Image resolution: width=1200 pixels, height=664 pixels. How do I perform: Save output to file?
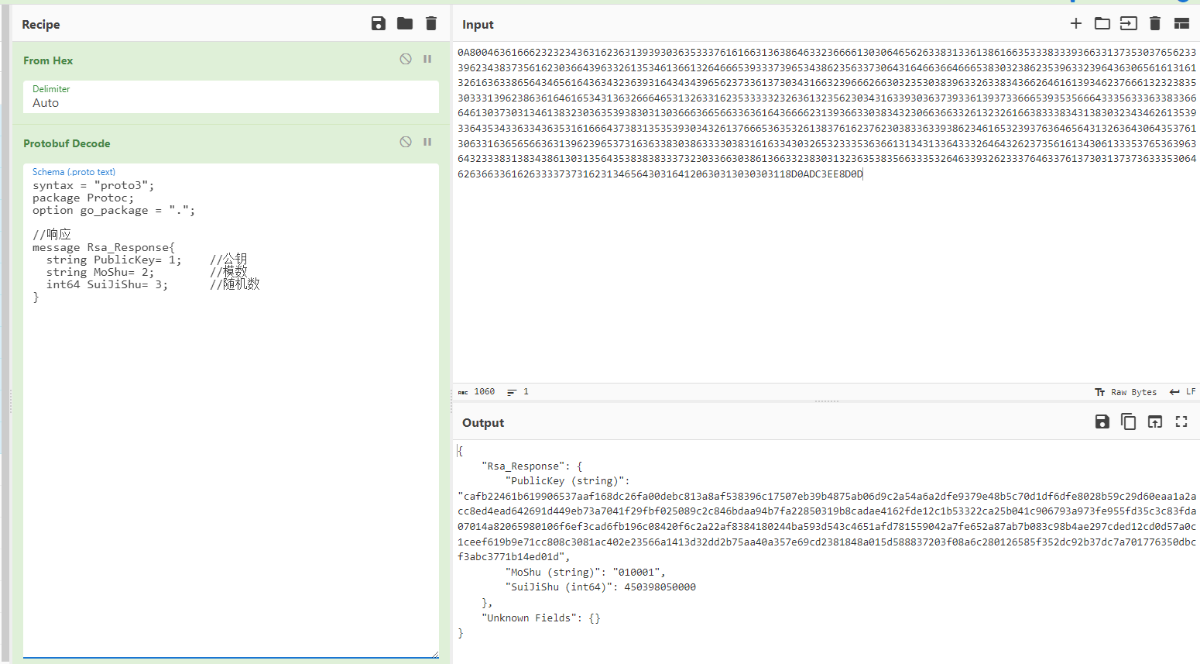tap(1102, 422)
